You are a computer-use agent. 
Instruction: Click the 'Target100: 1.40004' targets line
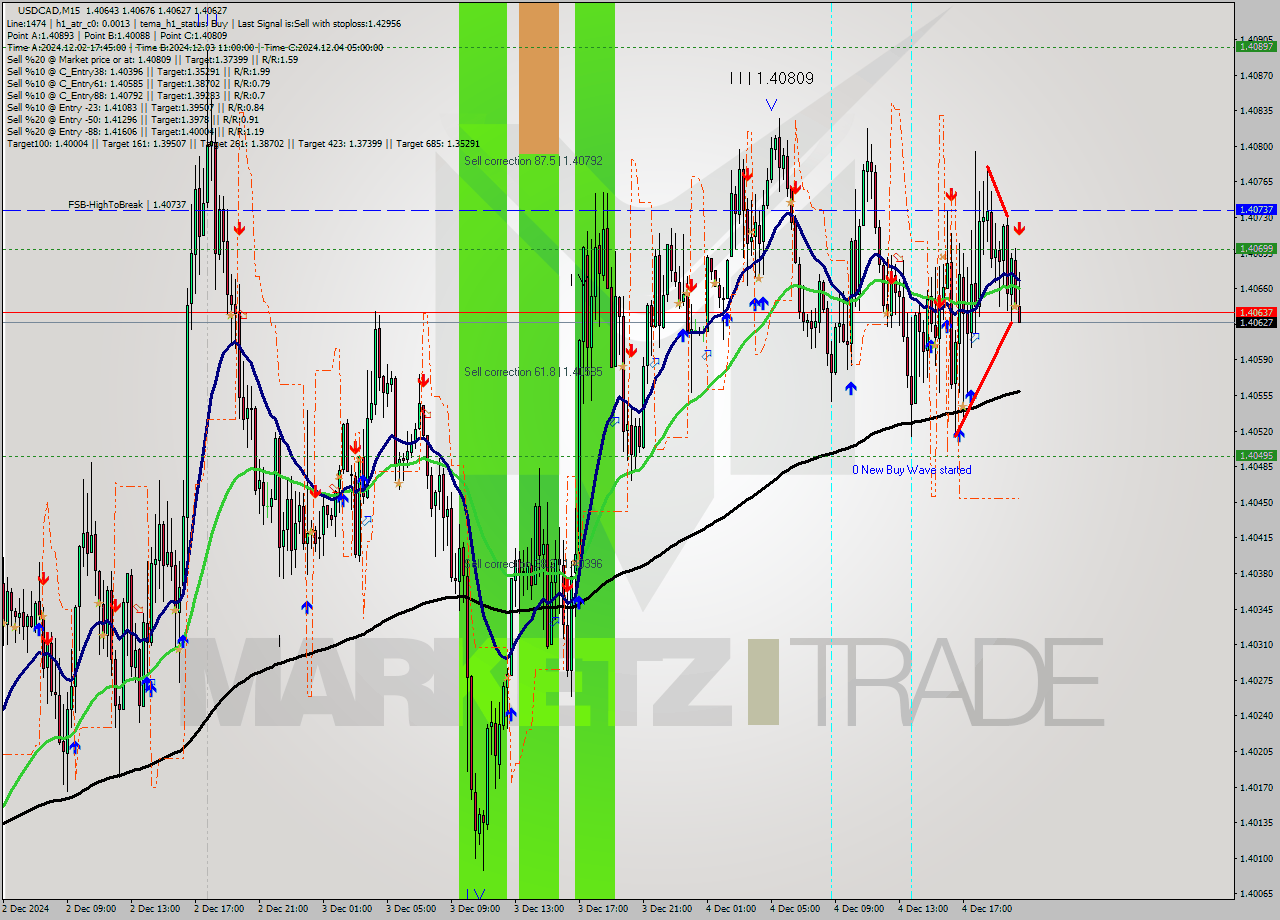(x=243, y=143)
